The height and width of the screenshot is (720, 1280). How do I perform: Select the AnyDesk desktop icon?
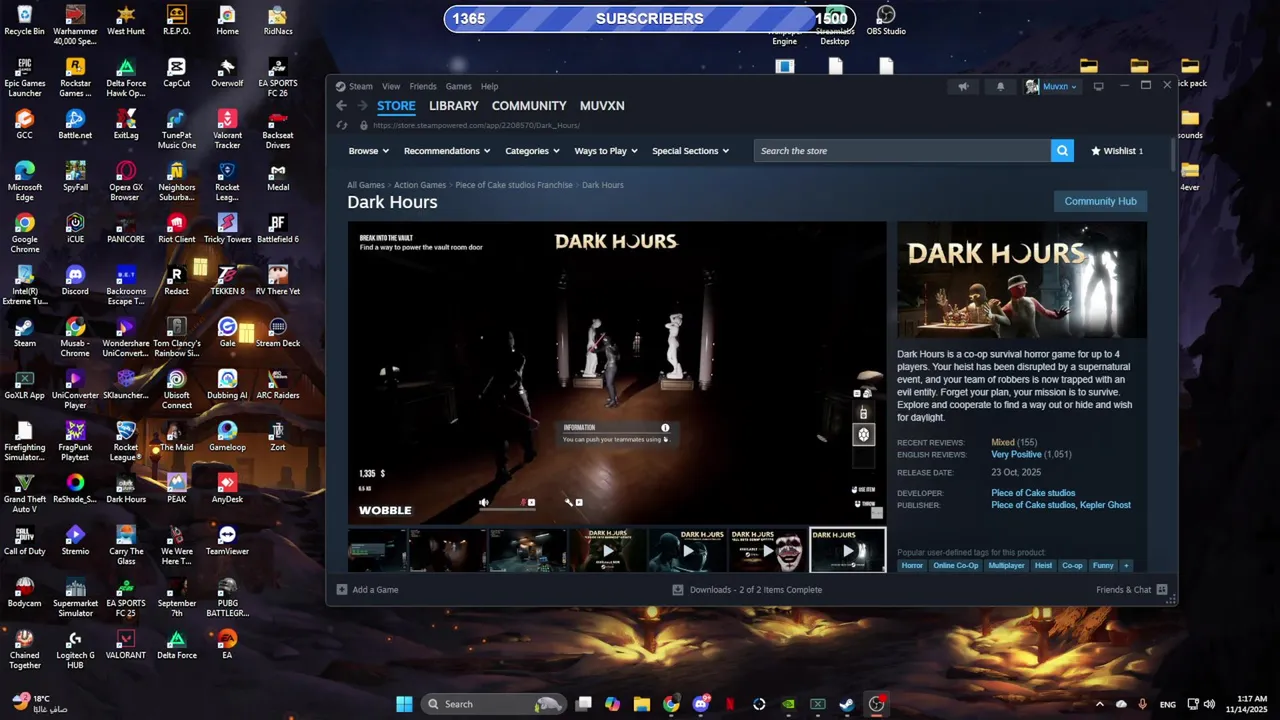pyautogui.click(x=227, y=488)
